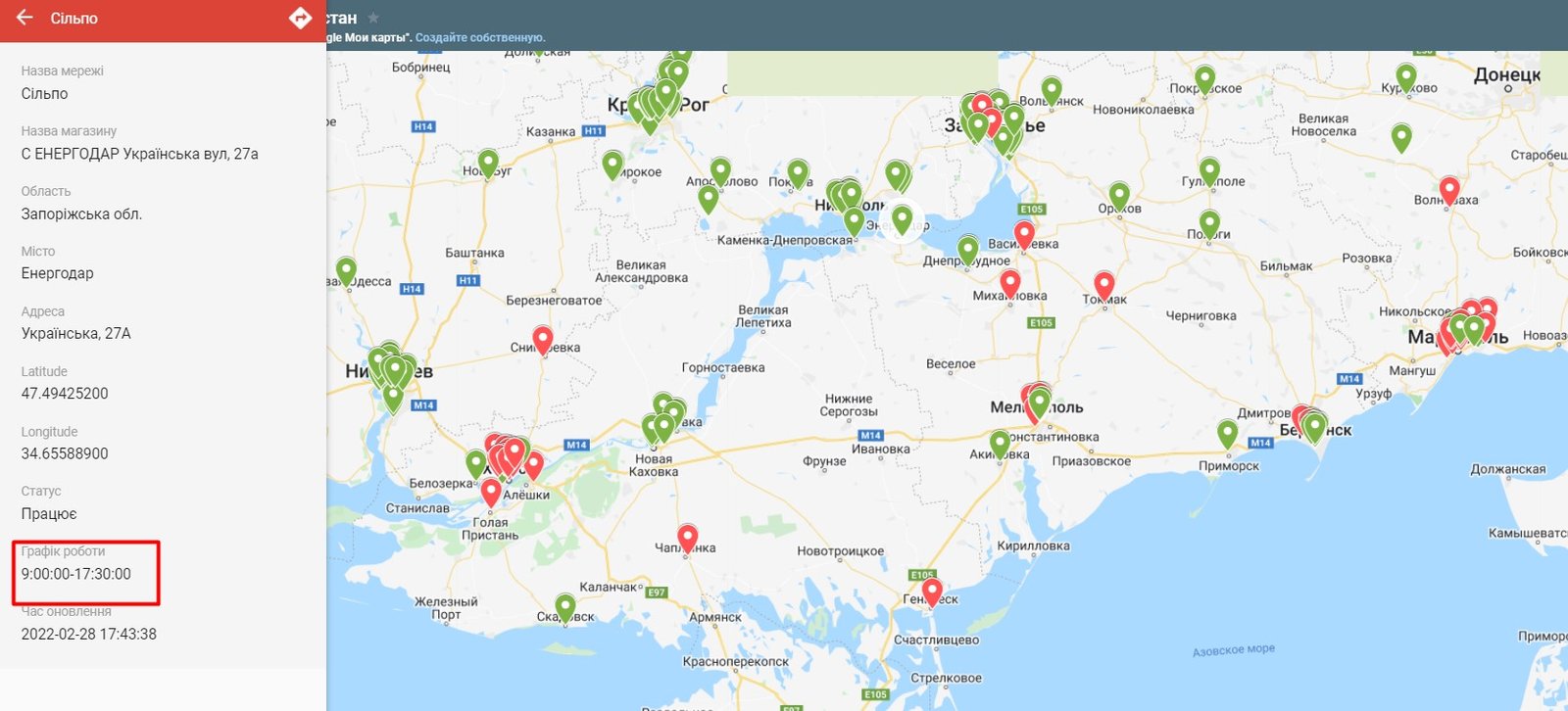
Task: Click the Сільпо title in the red header
Action: pyautogui.click(x=74, y=18)
